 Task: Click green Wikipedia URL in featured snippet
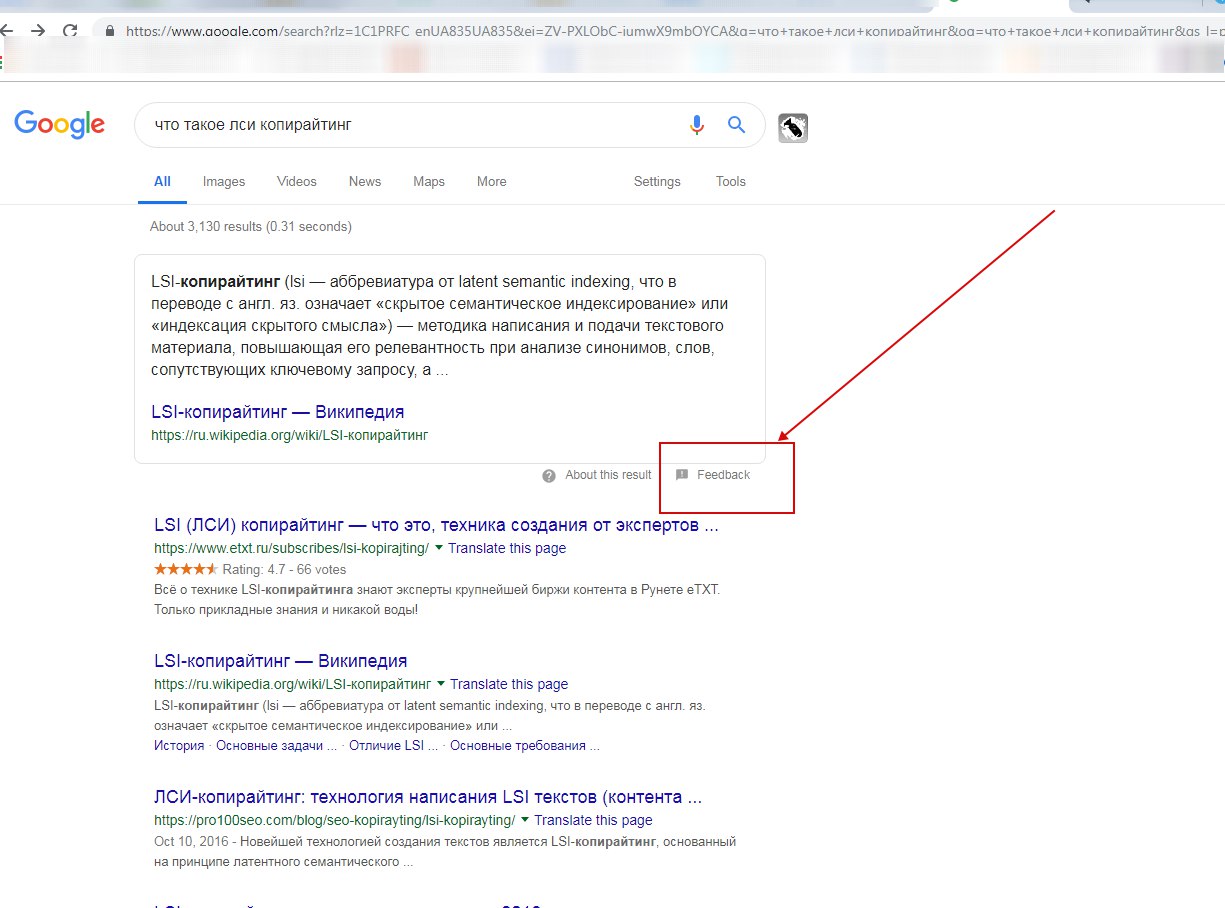point(289,435)
